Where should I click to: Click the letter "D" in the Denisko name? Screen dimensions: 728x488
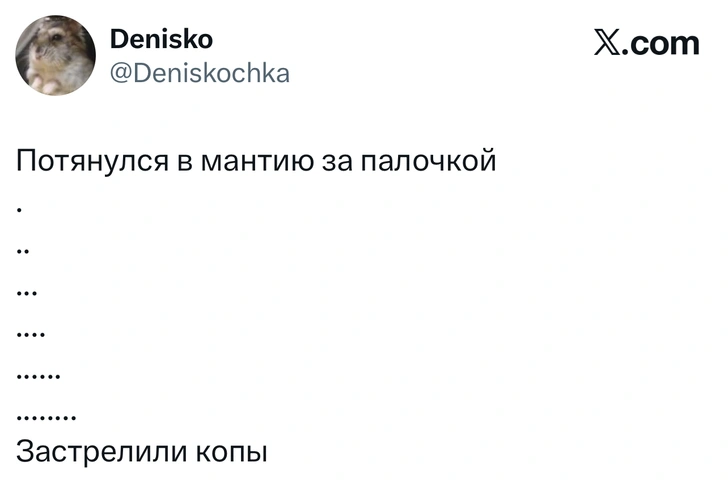pos(117,40)
